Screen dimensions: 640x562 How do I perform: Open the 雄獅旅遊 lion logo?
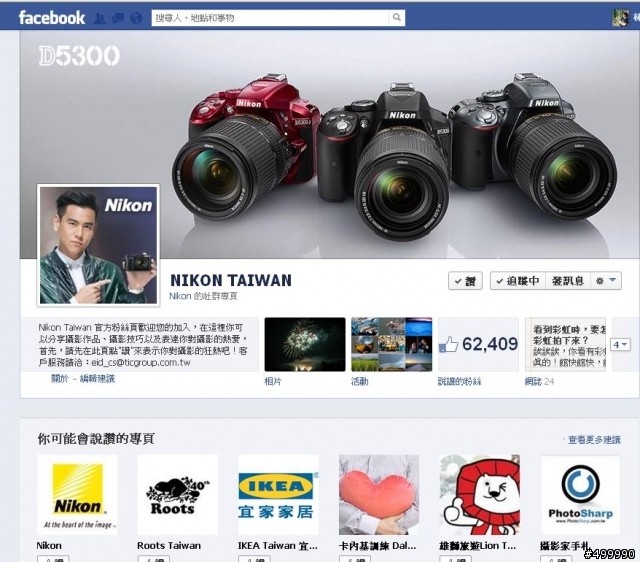[x=480, y=495]
